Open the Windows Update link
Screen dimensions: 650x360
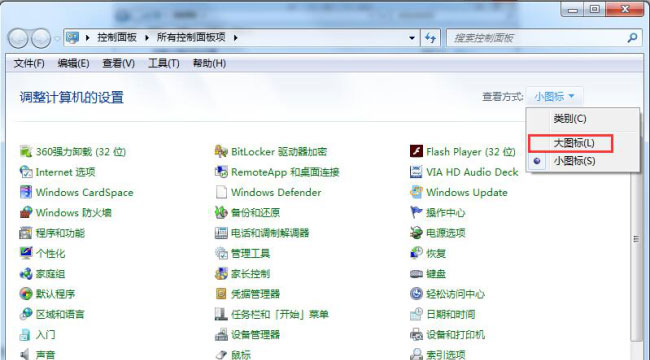(x=467, y=192)
